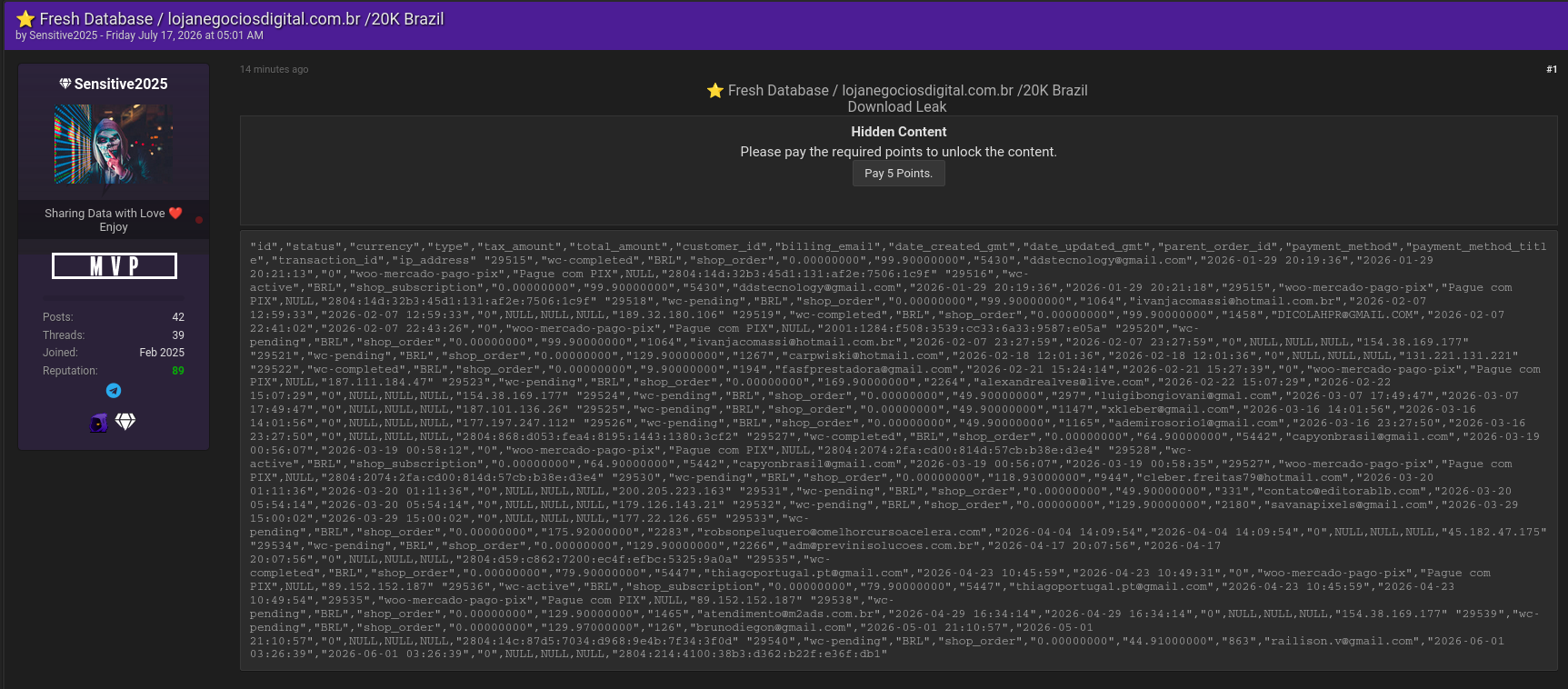Click the Posts count 42
Screen dimensions: 1568x689
pyautogui.click(x=178, y=317)
